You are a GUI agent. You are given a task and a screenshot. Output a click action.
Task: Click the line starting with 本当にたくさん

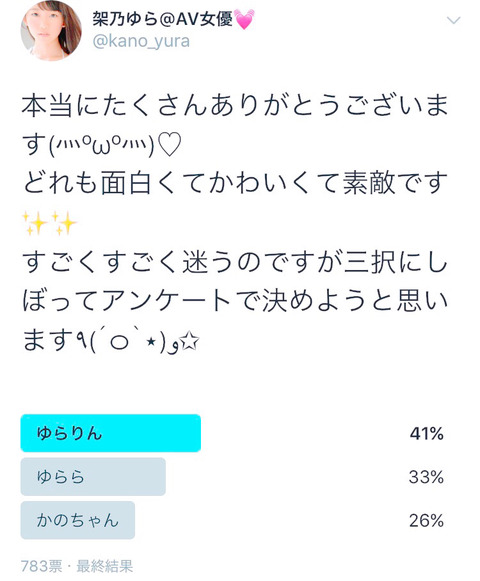(235, 106)
